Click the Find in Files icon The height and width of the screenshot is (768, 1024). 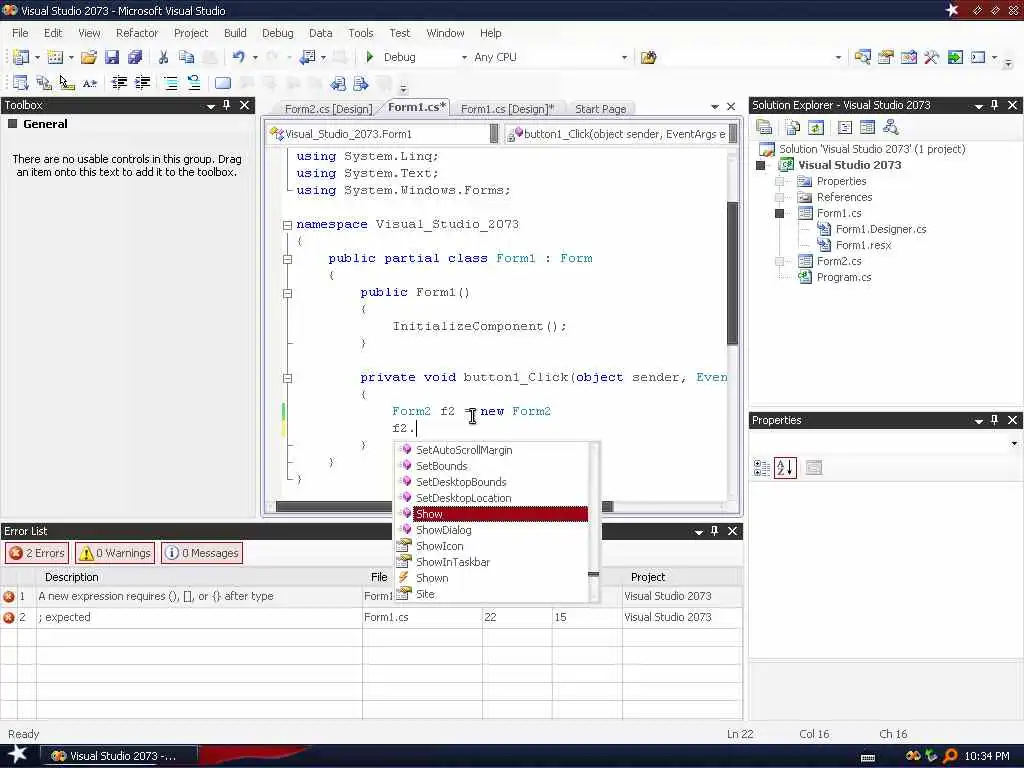pos(648,57)
